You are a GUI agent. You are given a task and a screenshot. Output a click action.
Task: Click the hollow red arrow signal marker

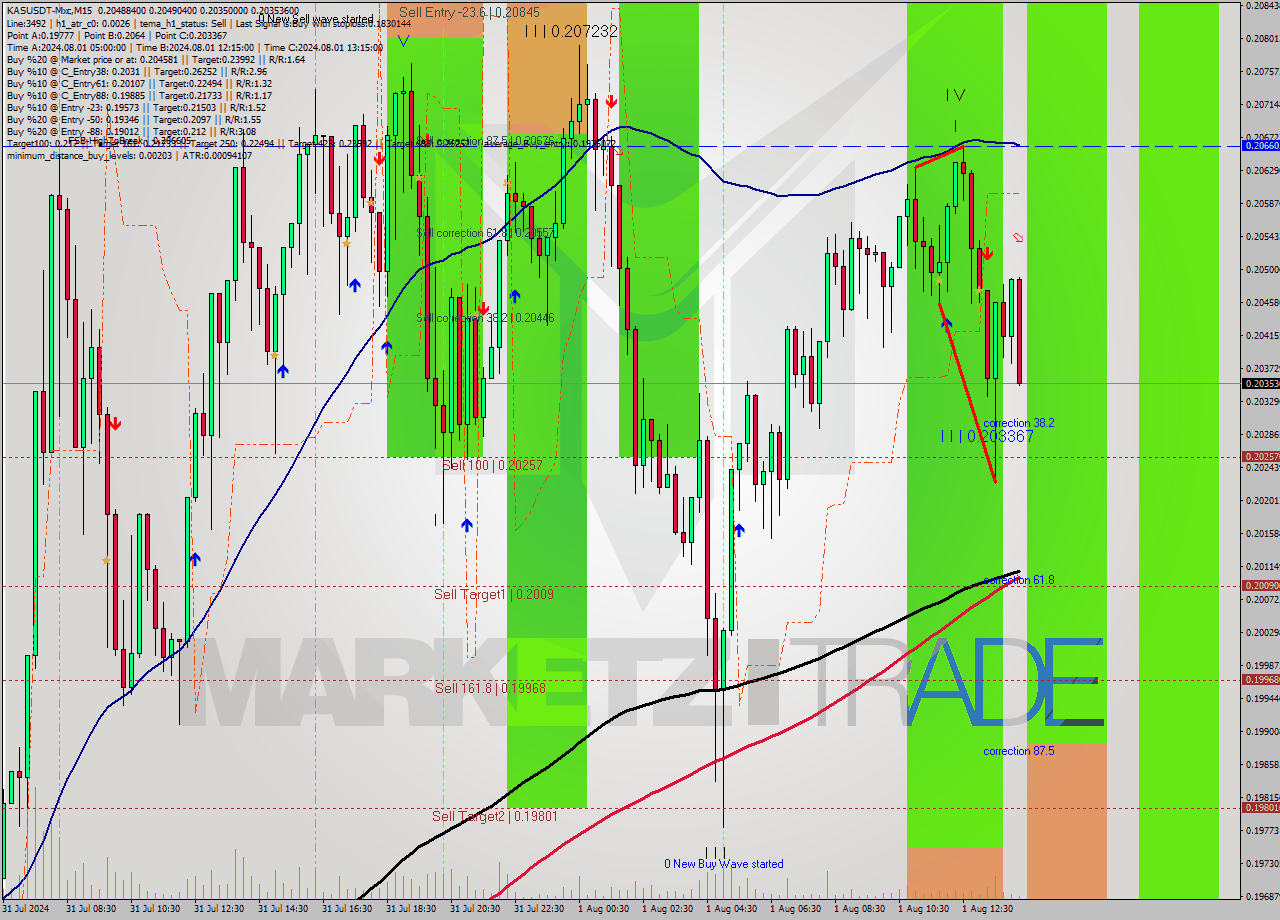1018,237
